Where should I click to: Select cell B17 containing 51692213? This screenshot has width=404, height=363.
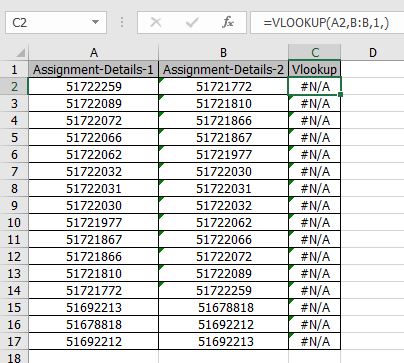223,341
